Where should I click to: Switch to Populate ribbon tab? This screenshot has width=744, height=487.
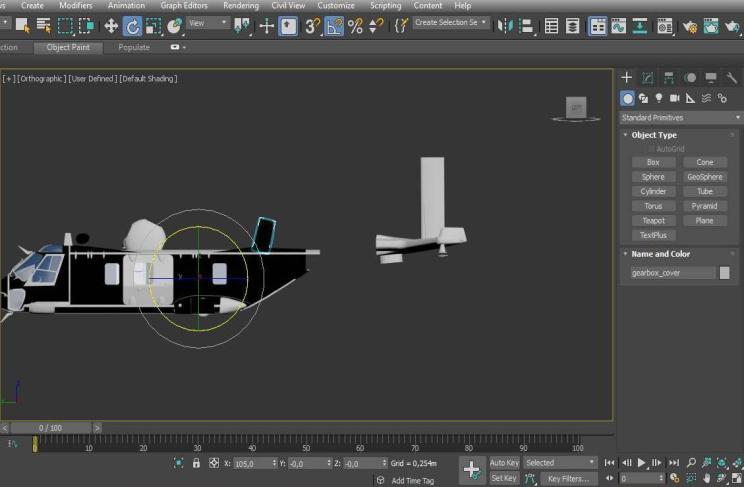click(134, 47)
